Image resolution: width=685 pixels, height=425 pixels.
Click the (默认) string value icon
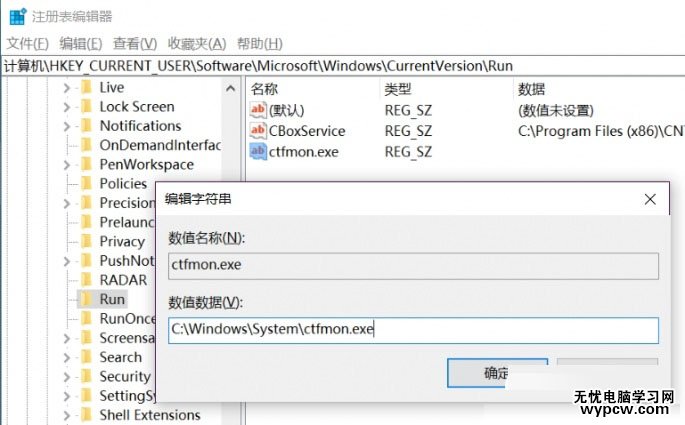pos(258,110)
